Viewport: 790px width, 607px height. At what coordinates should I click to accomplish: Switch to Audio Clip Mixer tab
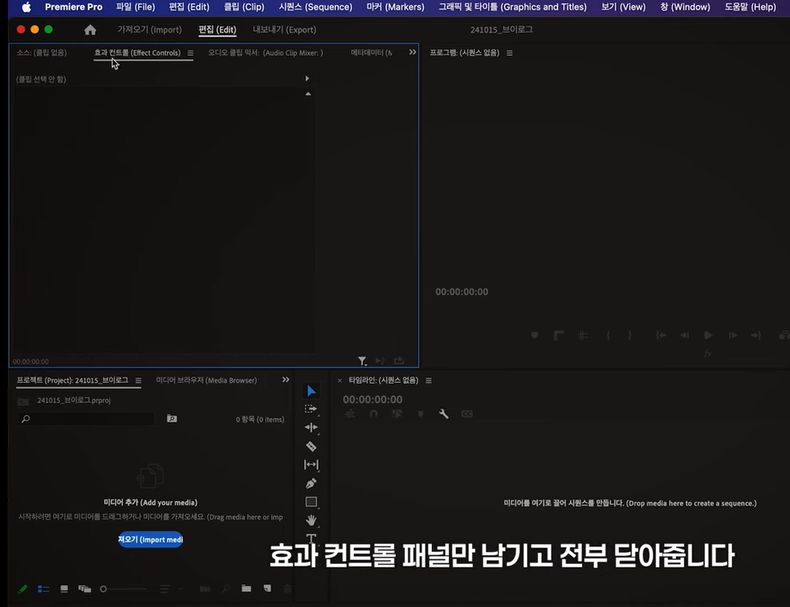point(266,52)
